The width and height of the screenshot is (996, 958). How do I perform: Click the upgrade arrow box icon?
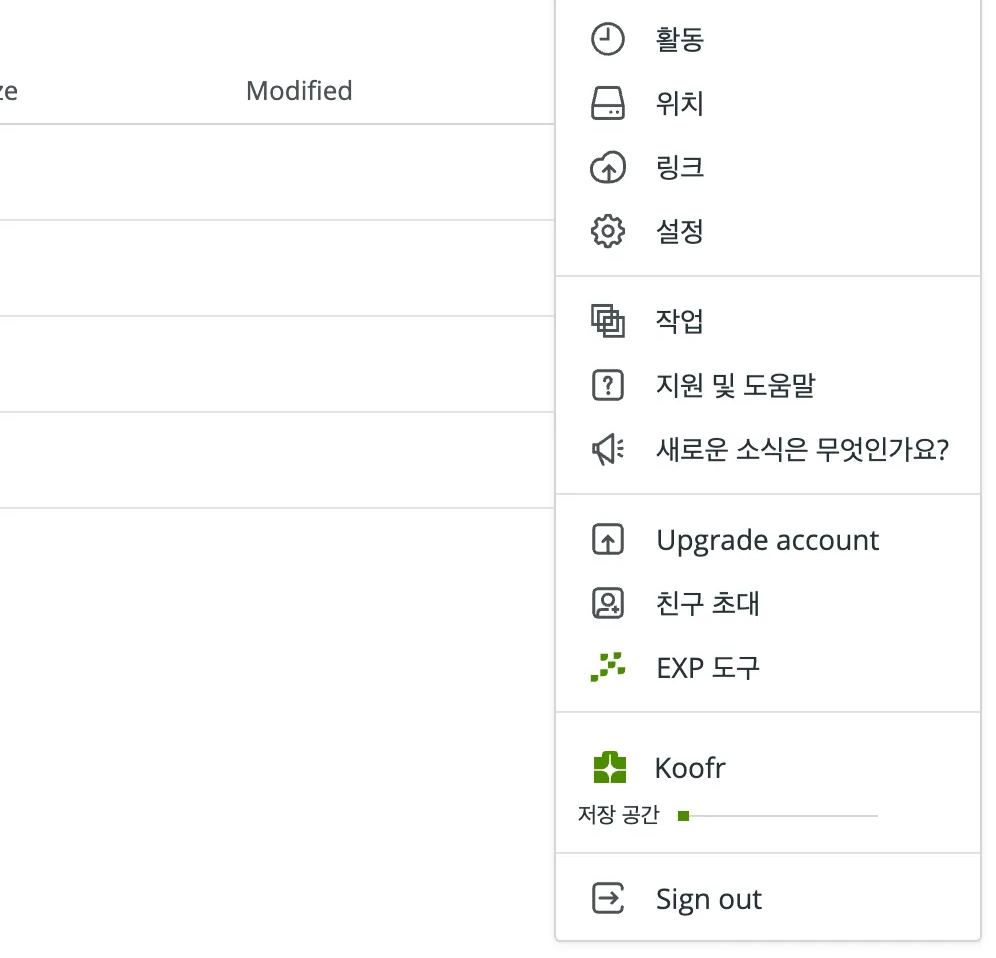coord(608,539)
